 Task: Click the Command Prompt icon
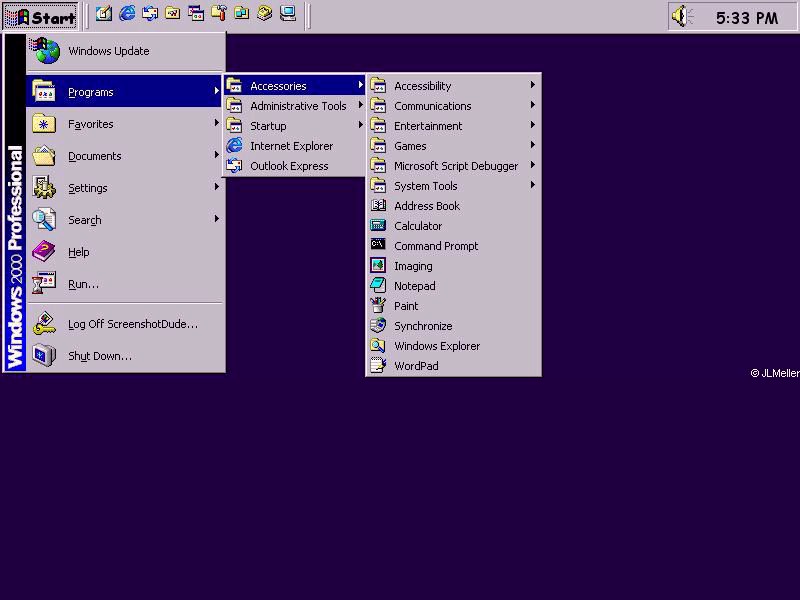(378, 245)
